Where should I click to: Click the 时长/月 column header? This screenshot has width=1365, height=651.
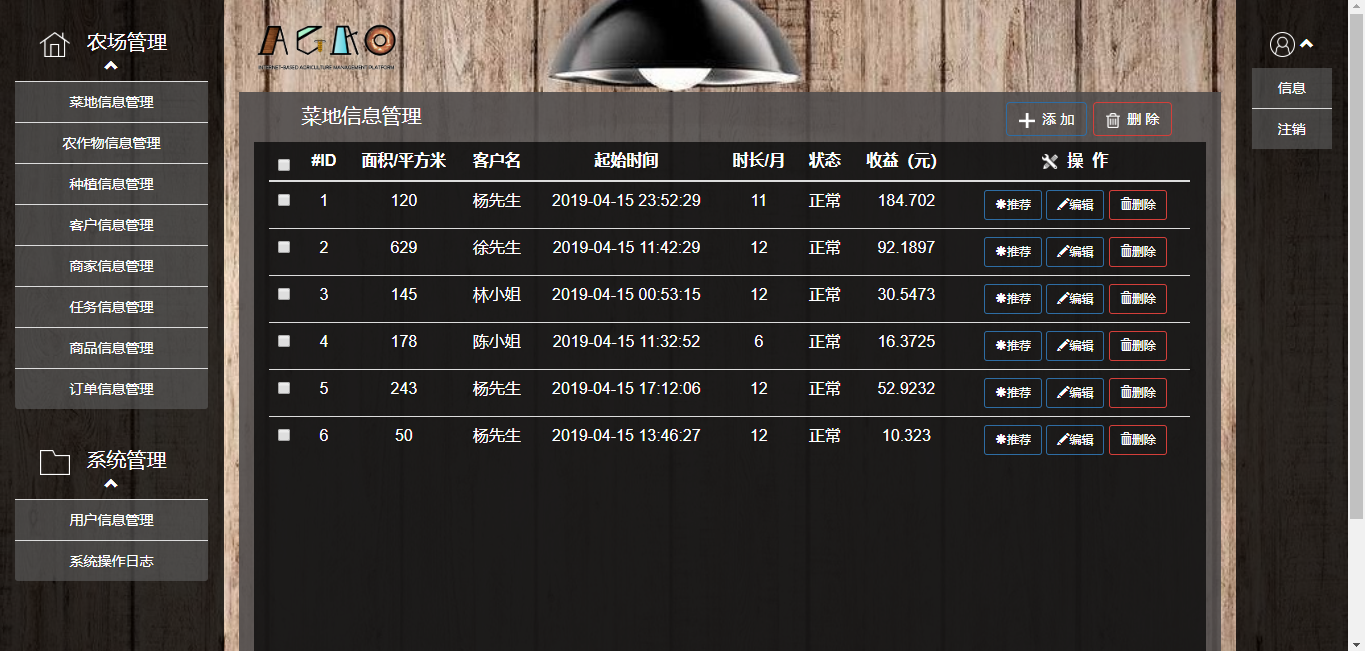[x=759, y=161]
